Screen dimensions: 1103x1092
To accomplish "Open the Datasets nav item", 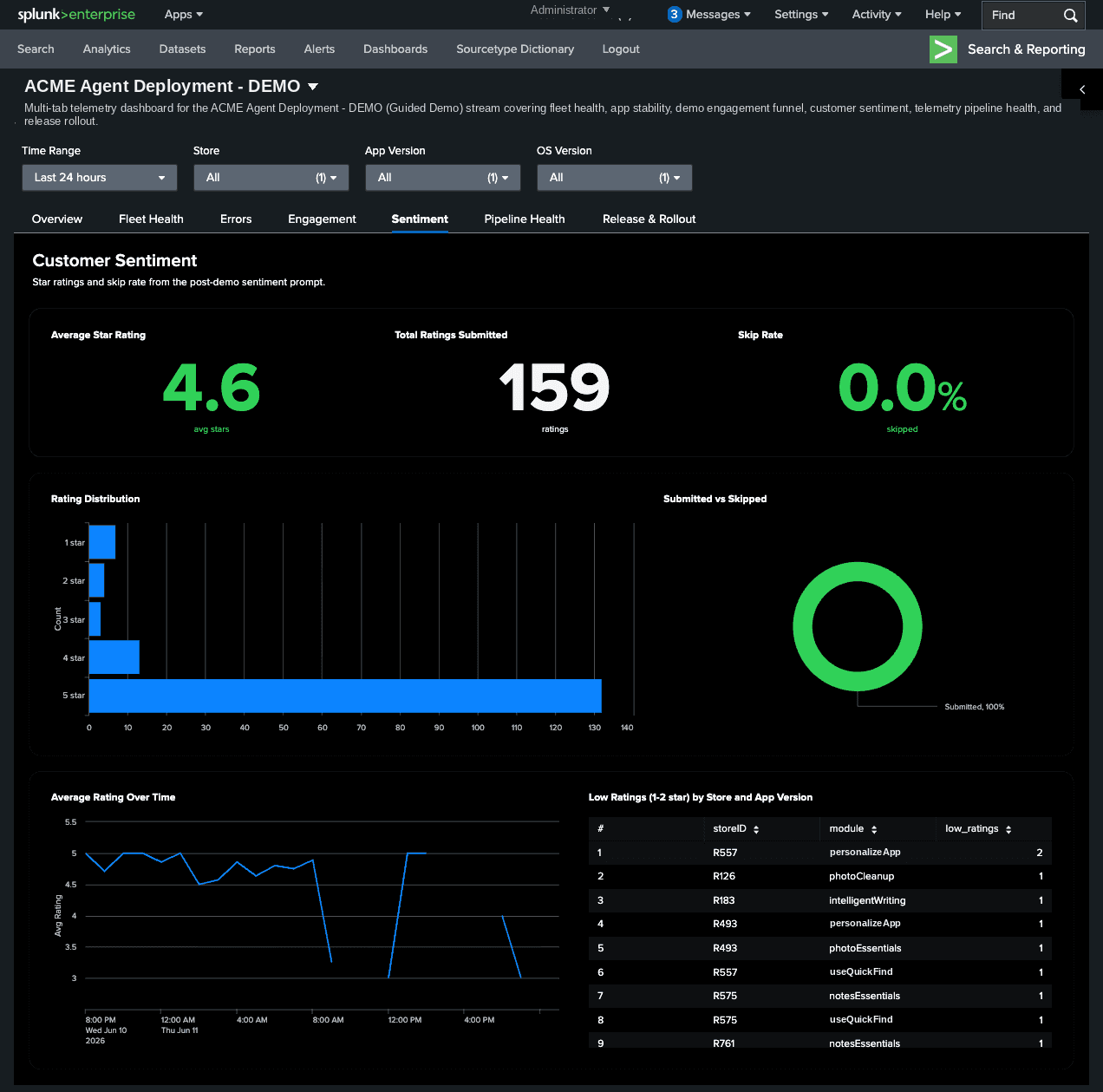I will click(x=182, y=49).
